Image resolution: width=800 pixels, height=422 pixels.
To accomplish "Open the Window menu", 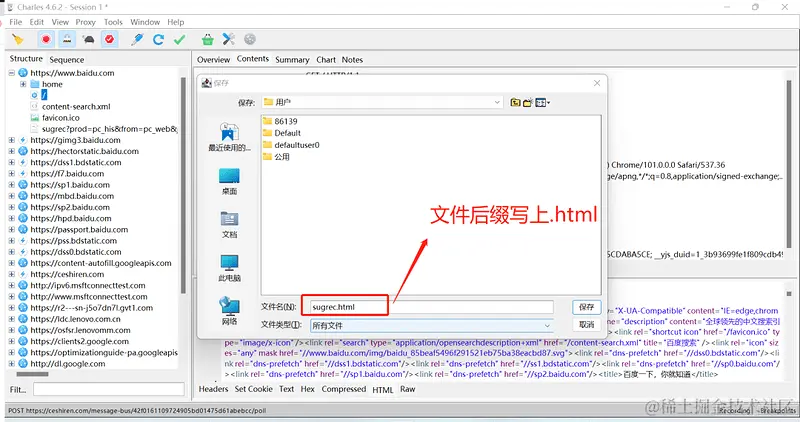I will point(145,22).
